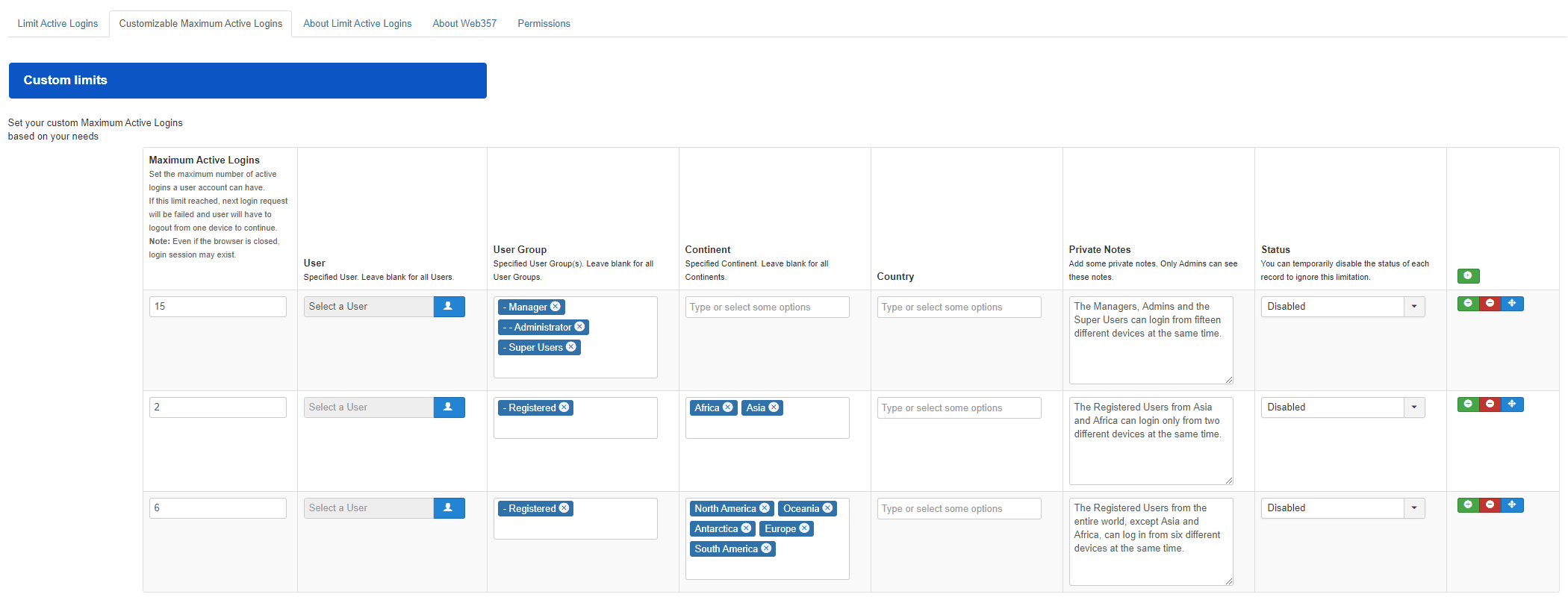1568x606 pixels.
Task: Open user picker in the 15 logins row
Action: click(x=449, y=307)
